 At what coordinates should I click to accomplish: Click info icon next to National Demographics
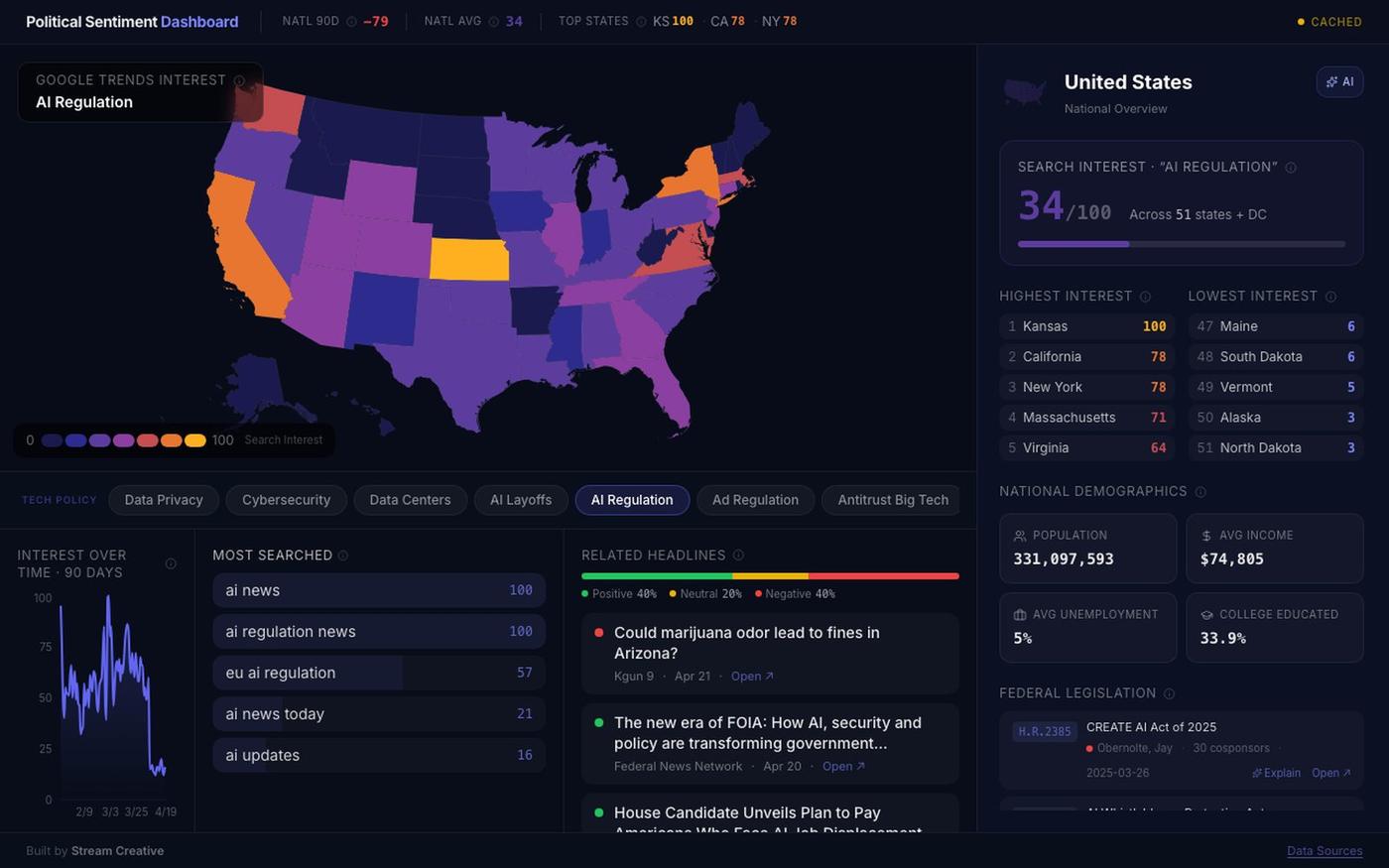[x=1200, y=492]
